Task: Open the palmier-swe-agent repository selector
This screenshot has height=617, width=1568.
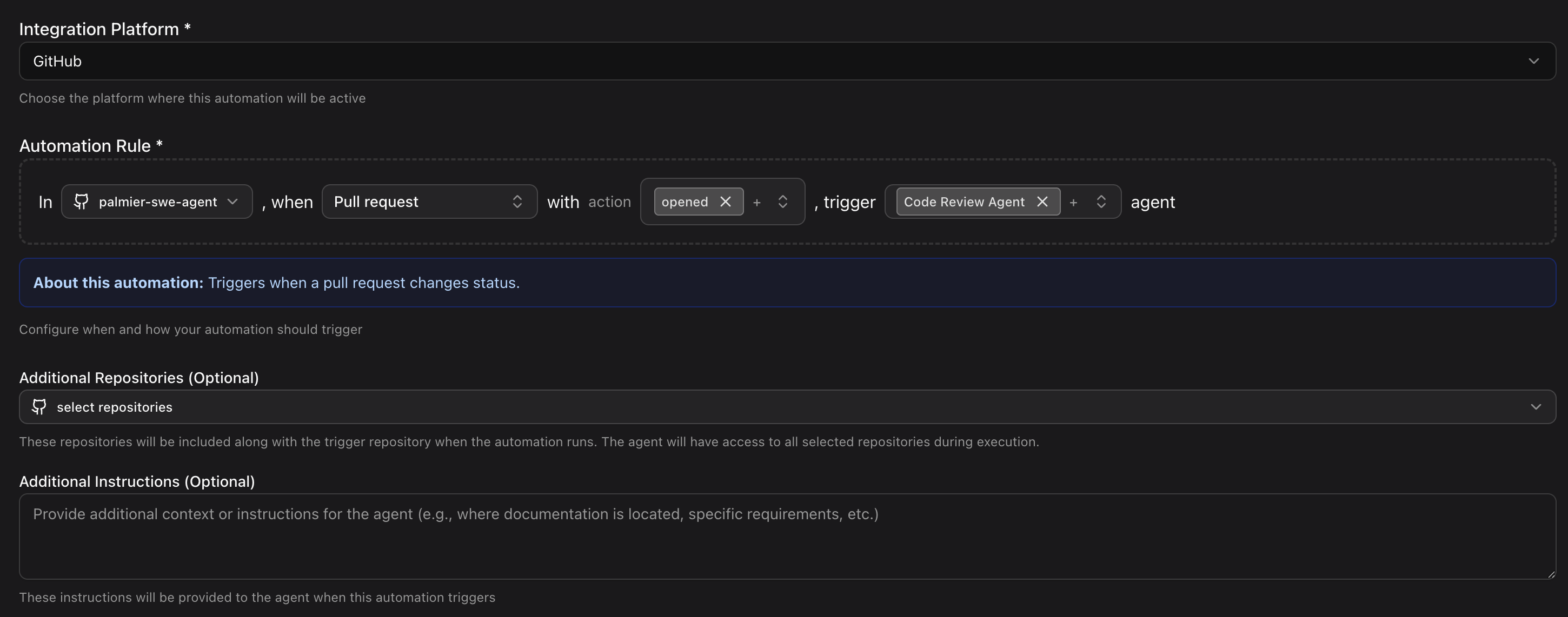Action: pyautogui.click(x=157, y=202)
